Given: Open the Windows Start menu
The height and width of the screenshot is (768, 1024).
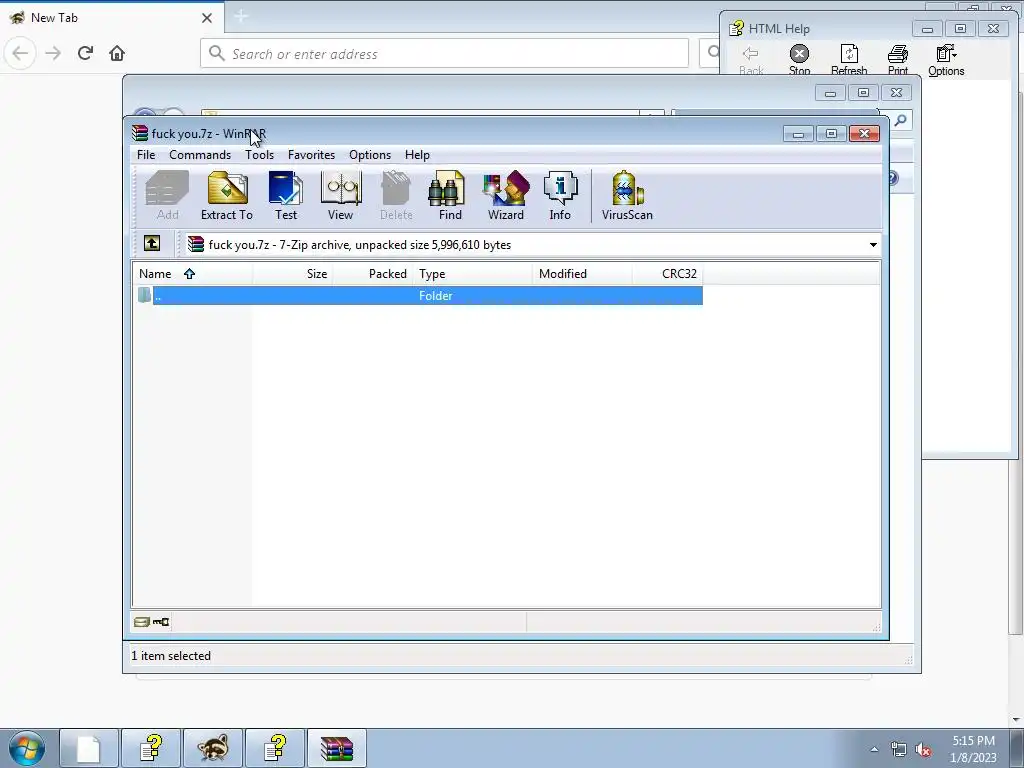Looking at the screenshot, I should (x=27, y=748).
